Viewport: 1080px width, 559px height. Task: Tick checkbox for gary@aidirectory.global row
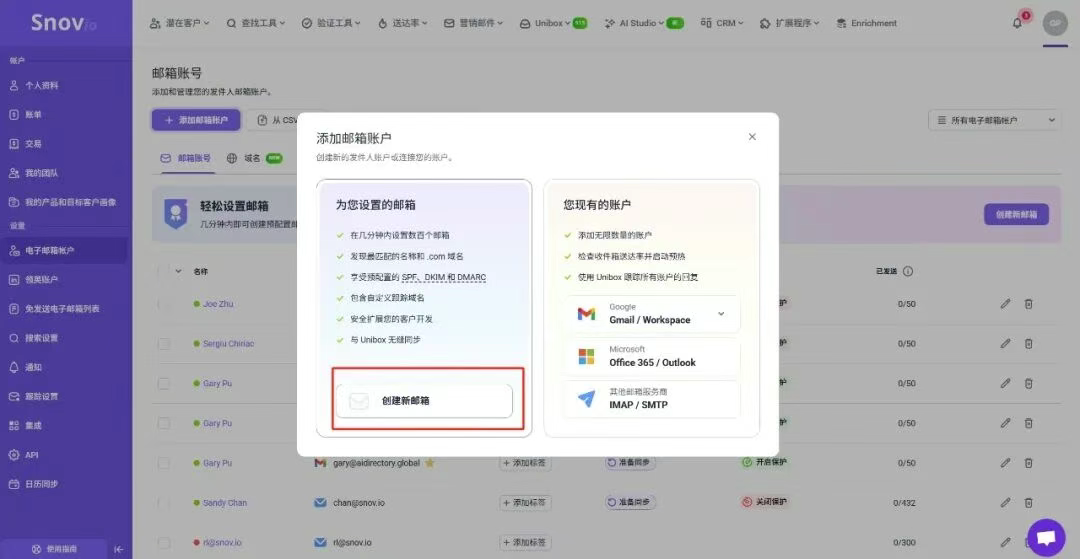click(x=164, y=463)
